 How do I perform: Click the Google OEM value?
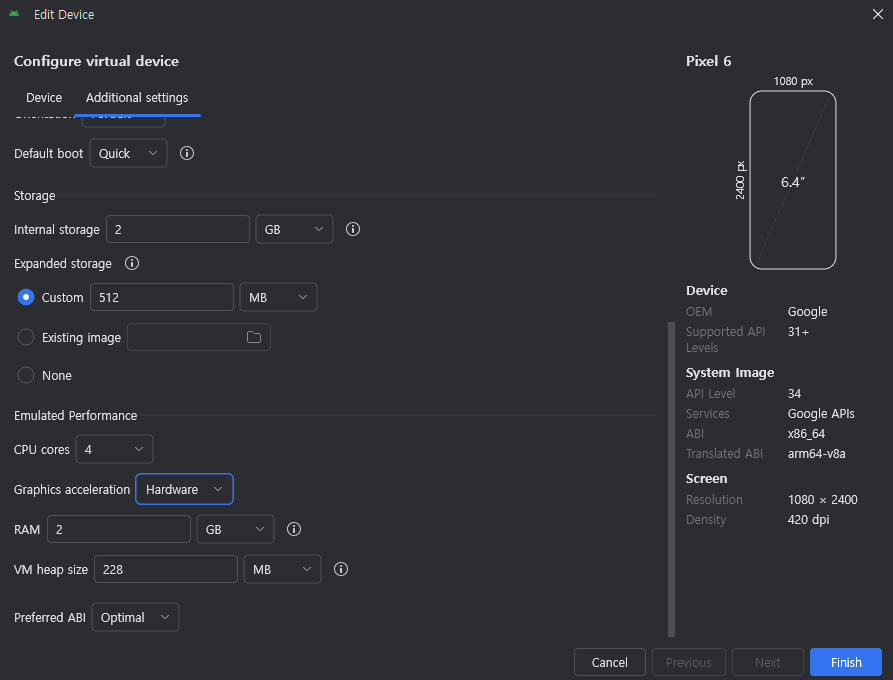pyautogui.click(x=807, y=312)
